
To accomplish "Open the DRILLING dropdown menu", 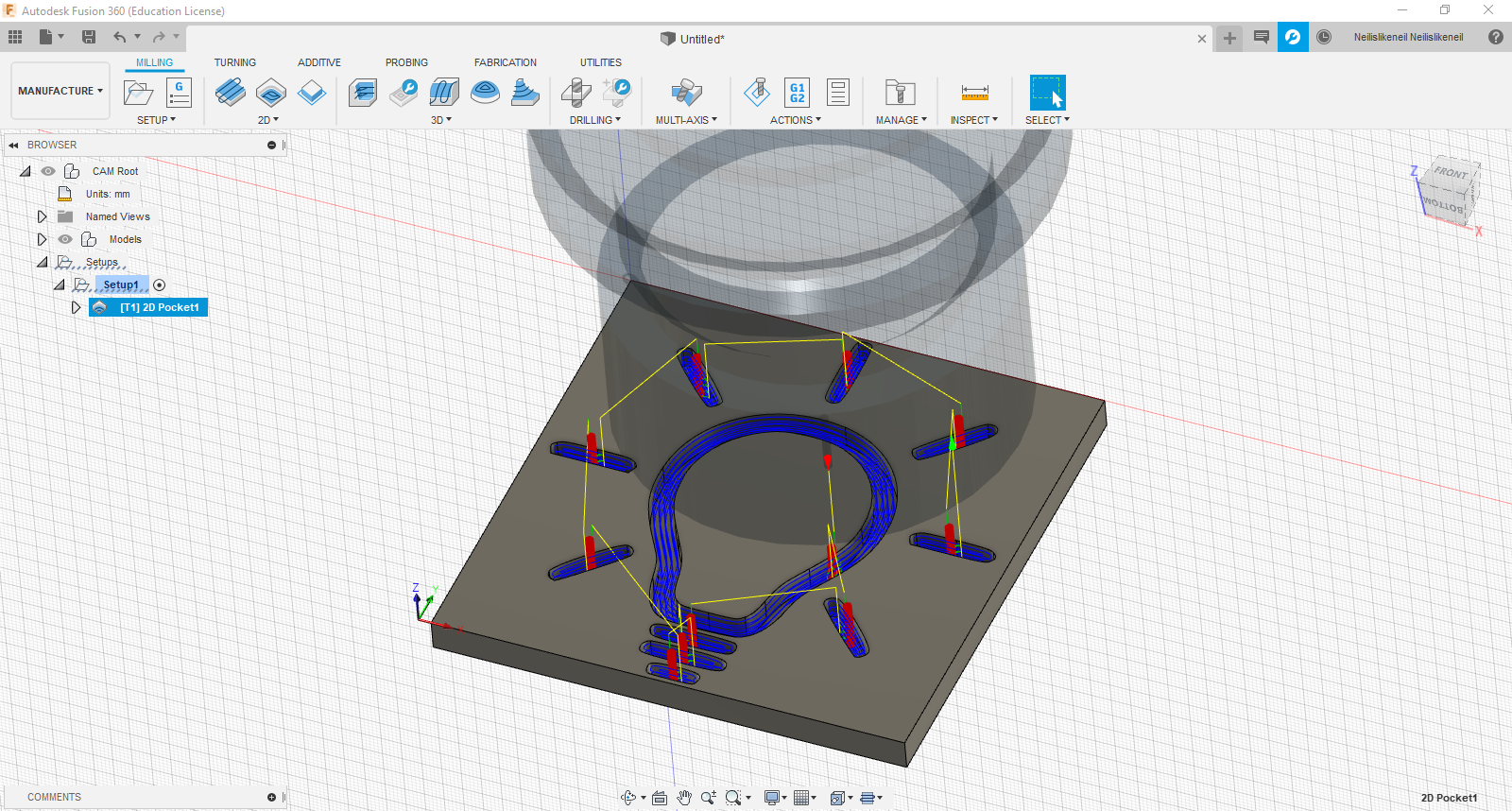I will pyautogui.click(x=595, y=120).
